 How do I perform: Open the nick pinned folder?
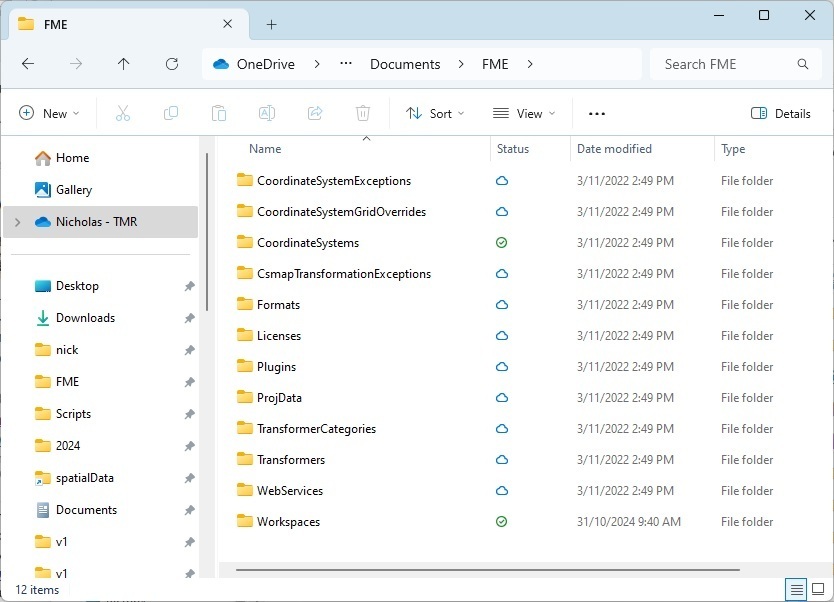[67, 350]
